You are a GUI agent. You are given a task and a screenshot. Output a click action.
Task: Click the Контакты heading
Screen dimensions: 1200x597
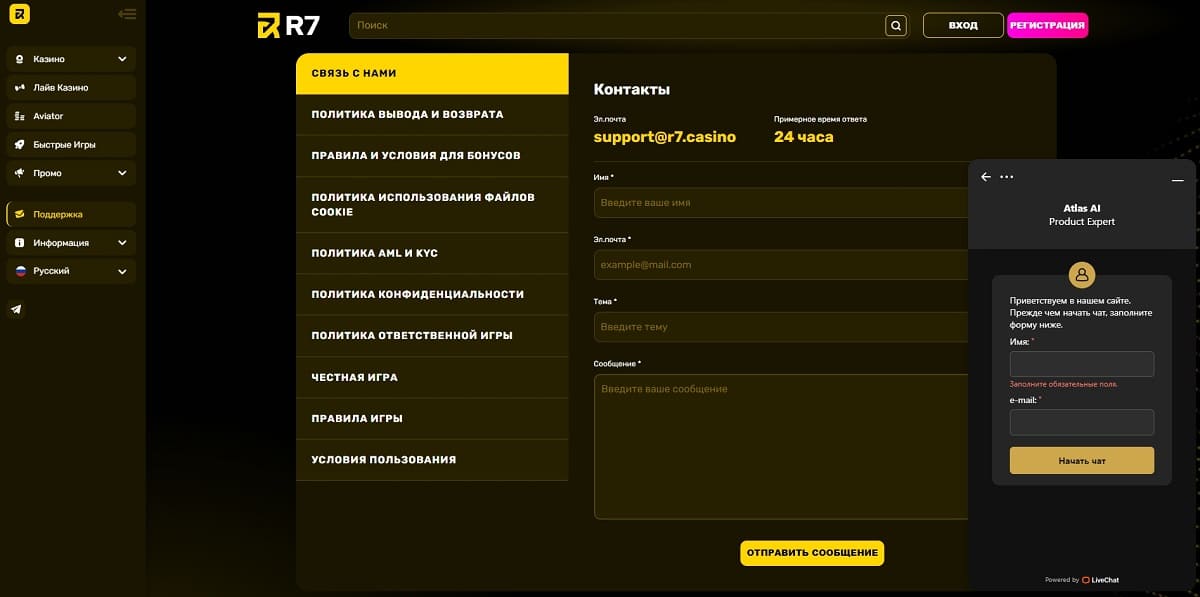click(x=632, y=90)
